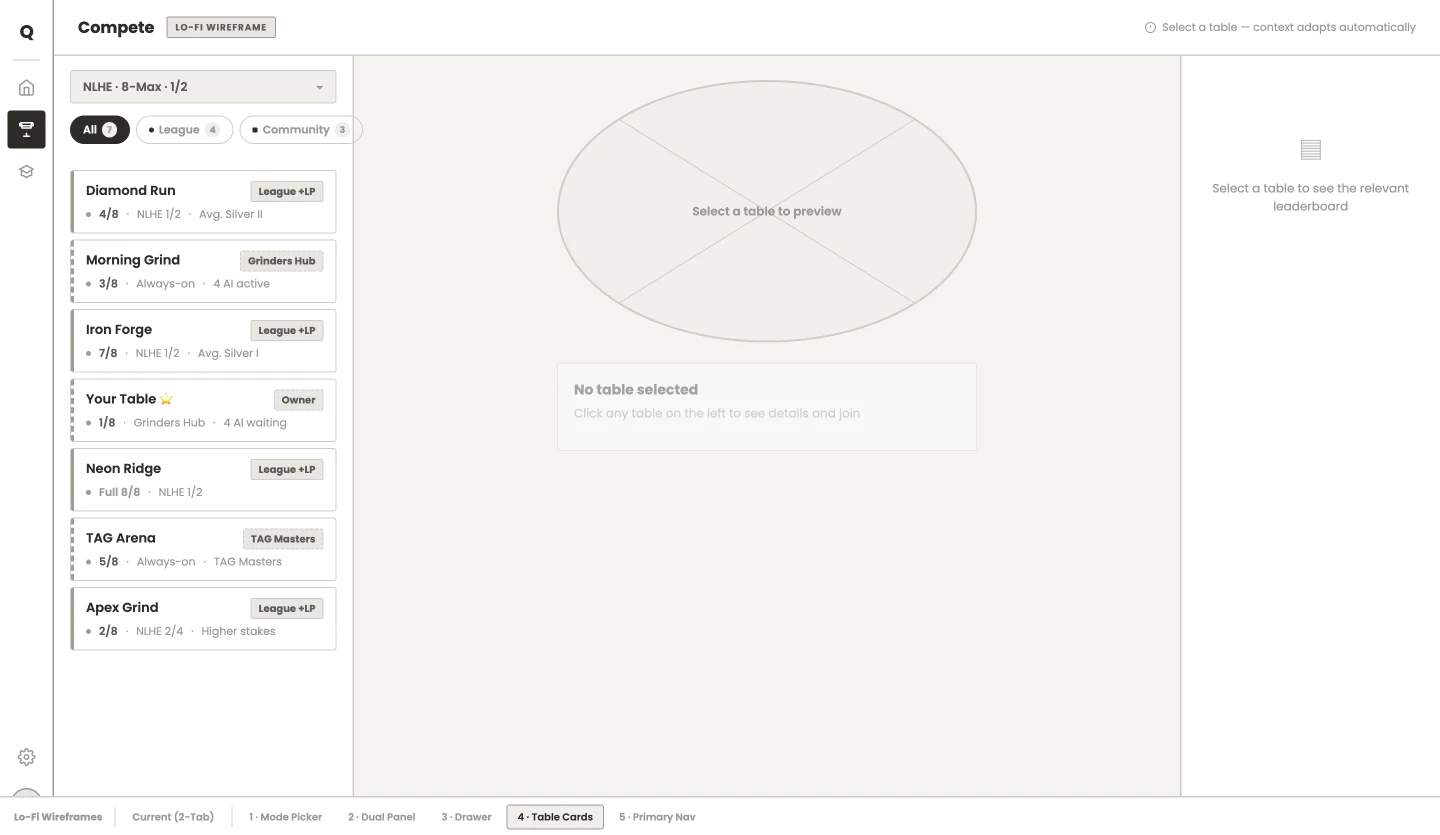The image size is (1440, 835).
Task: Click the oval table preview placeholder
Action: [x=767, y=211]
